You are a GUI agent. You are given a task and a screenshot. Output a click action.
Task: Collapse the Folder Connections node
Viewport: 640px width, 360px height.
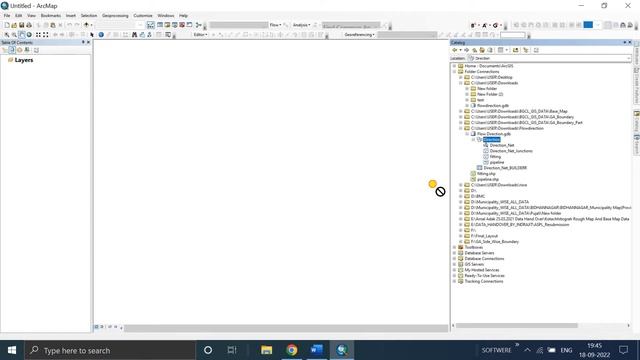tap(454, 71)
